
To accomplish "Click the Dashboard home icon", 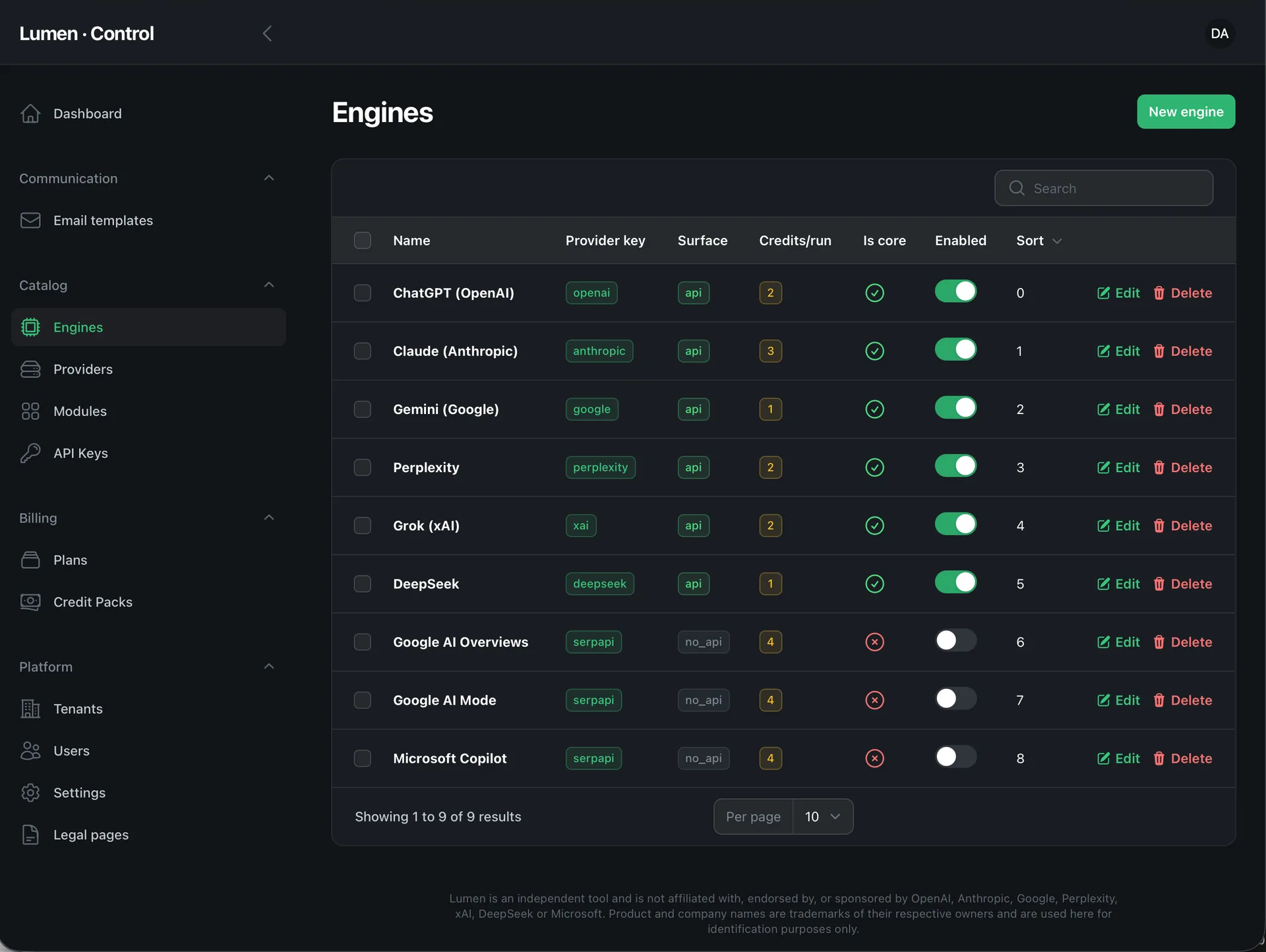I will (30, 113).
